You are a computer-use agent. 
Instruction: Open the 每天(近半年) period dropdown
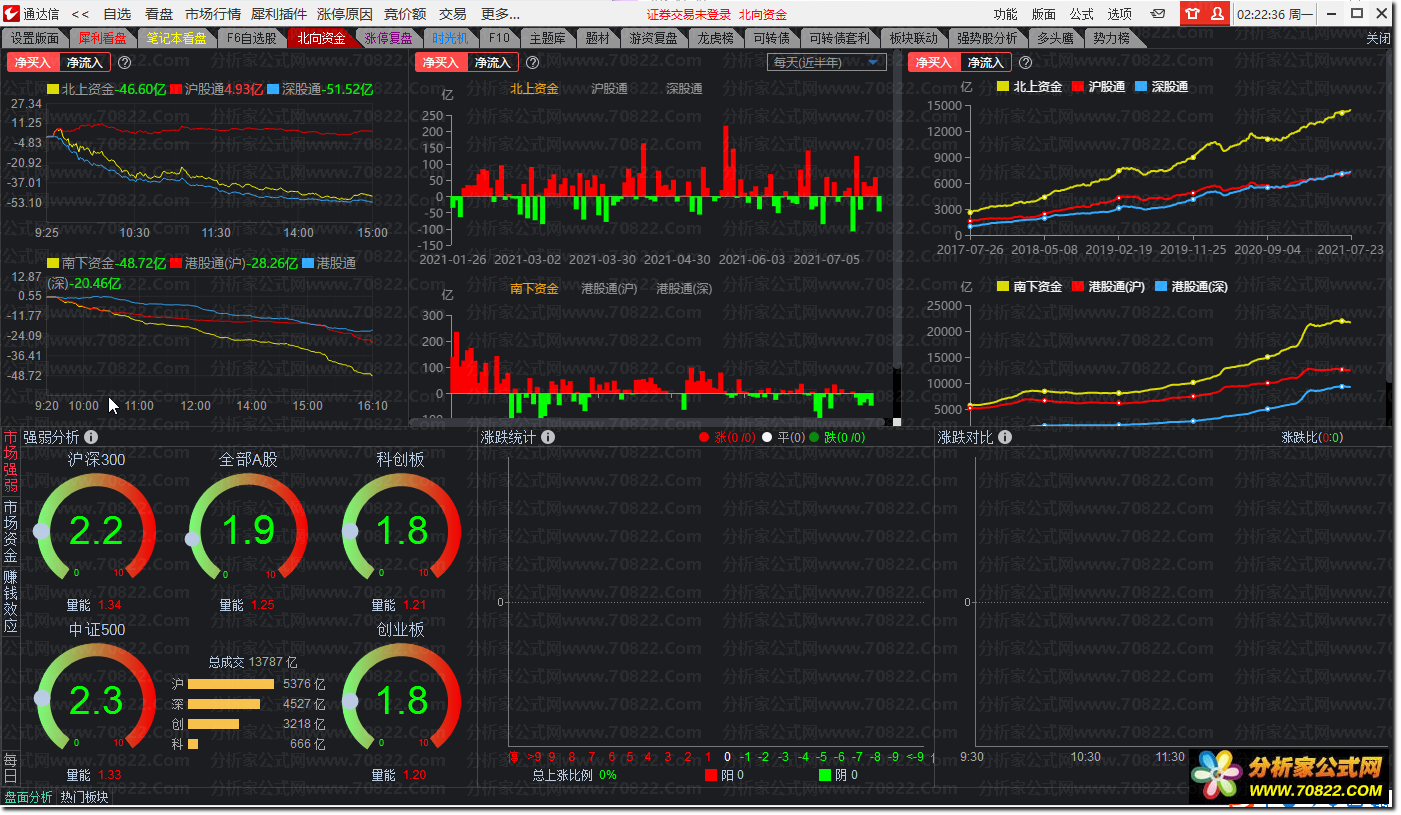pyautogui.click(x=826, y=62)
